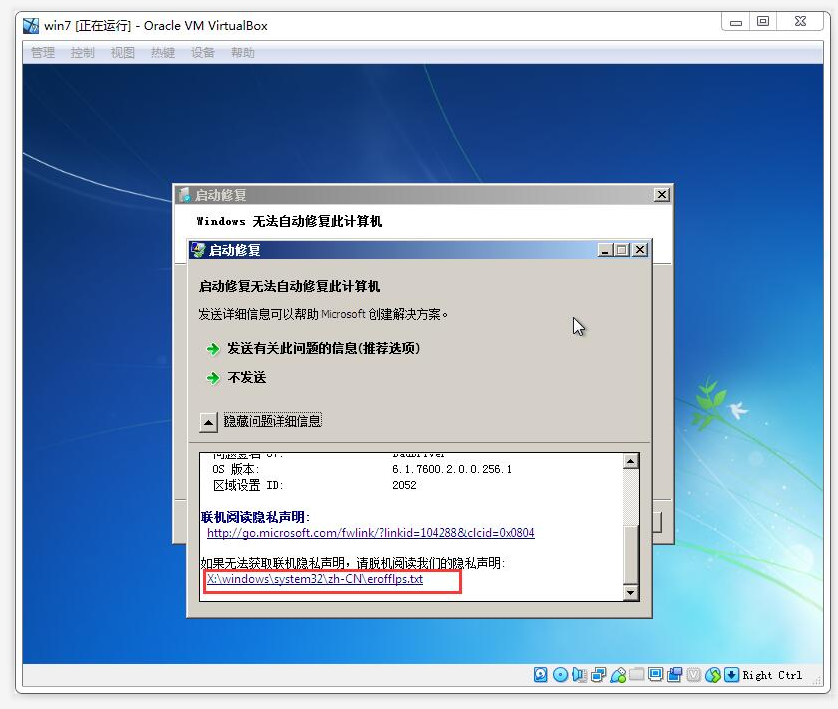Click the hard disk activity icon in status bar
Image resolution: width=838 pixels, height=709 pixels.
[x=540, y=675]
